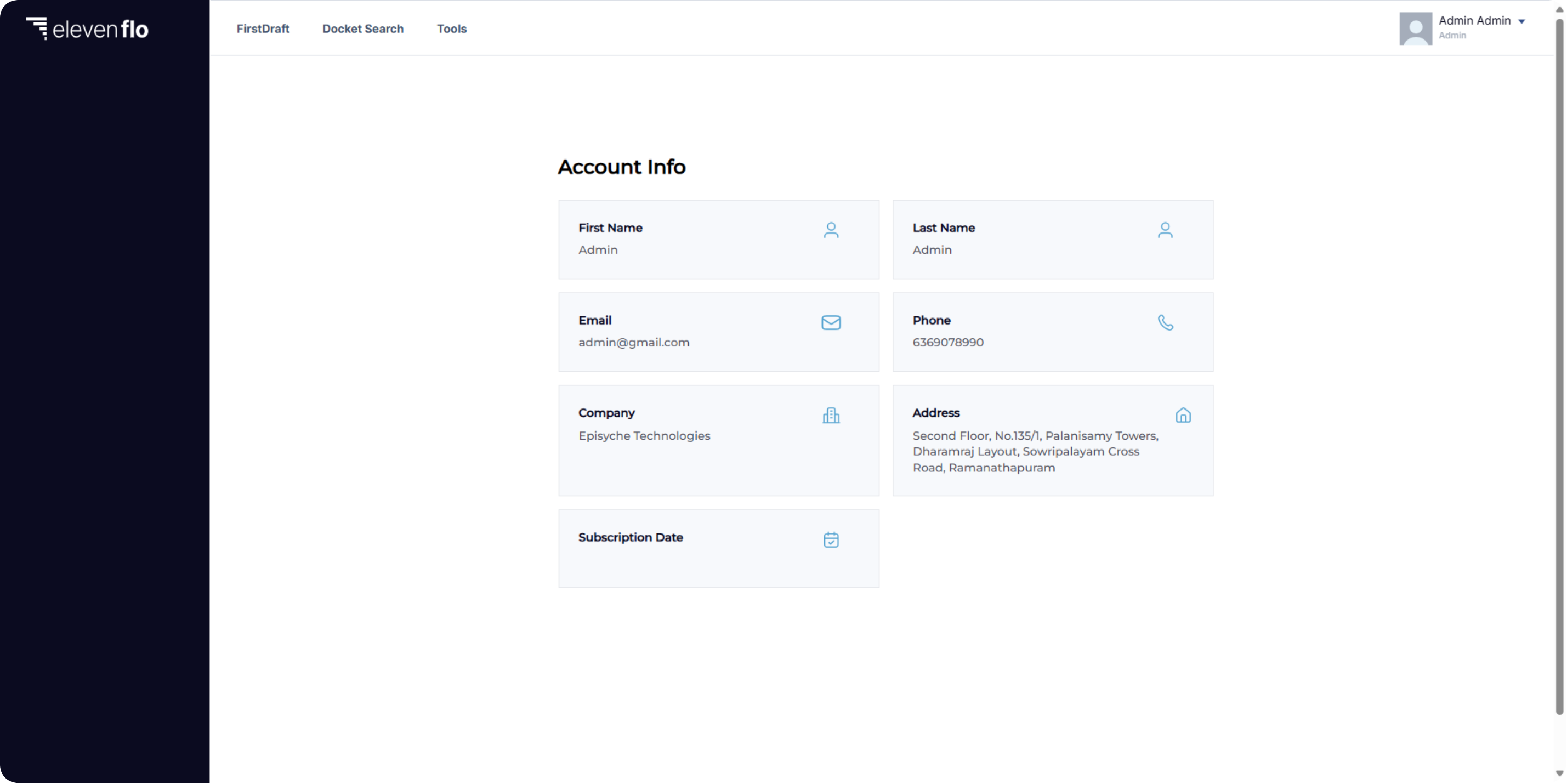The image size is (1567, 784).
Task: Click the elevenflo logo
Action: coord(87,29)
